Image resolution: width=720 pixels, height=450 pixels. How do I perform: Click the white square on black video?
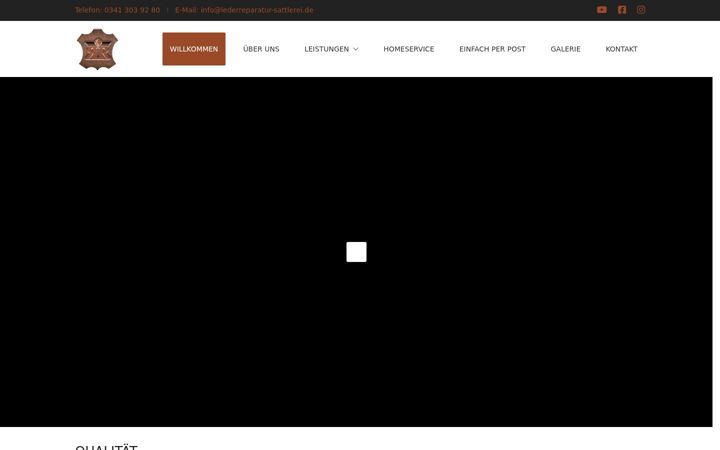(356, 252)
